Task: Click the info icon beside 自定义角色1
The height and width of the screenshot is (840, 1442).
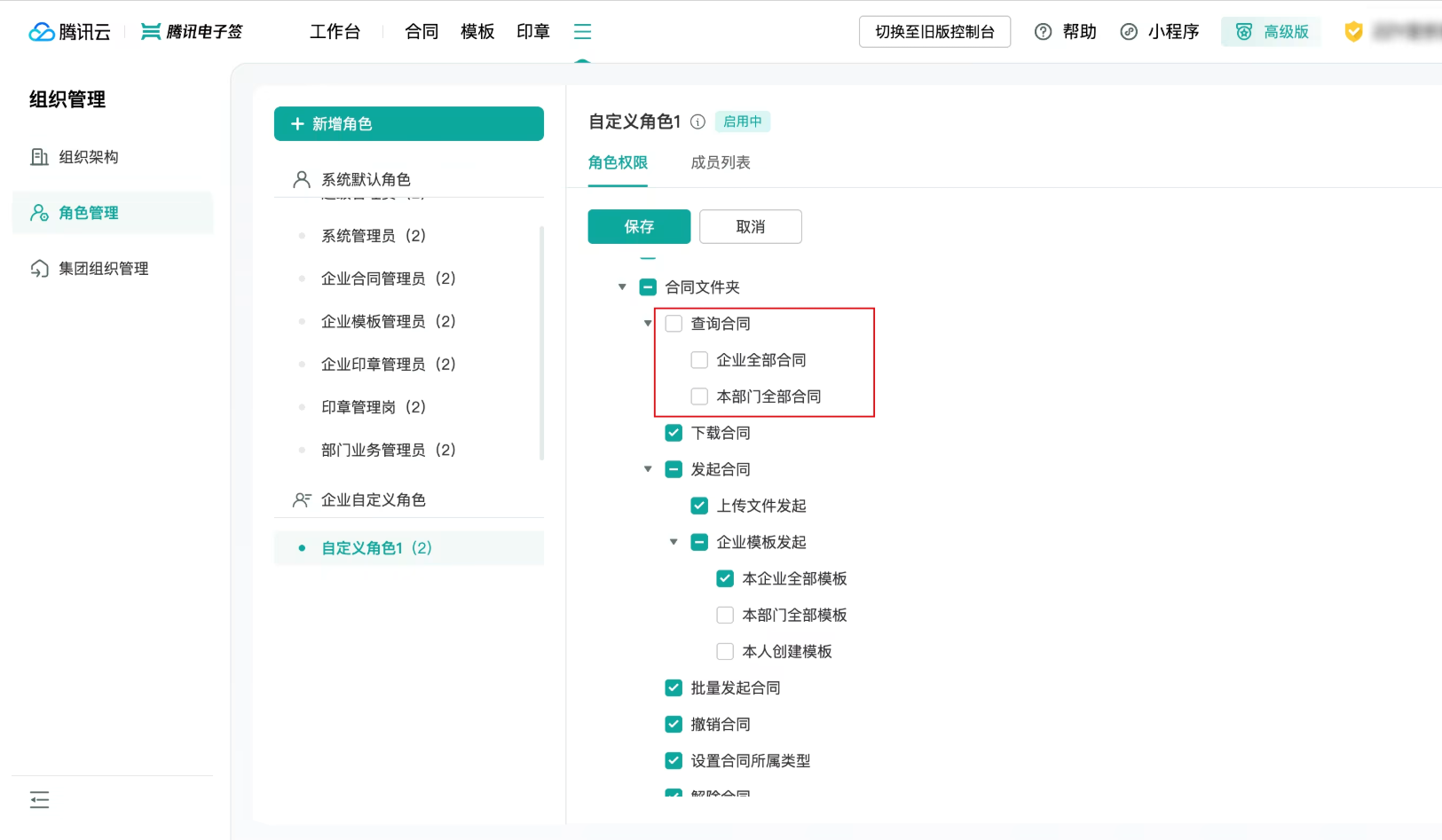Action: click(697, 122)
